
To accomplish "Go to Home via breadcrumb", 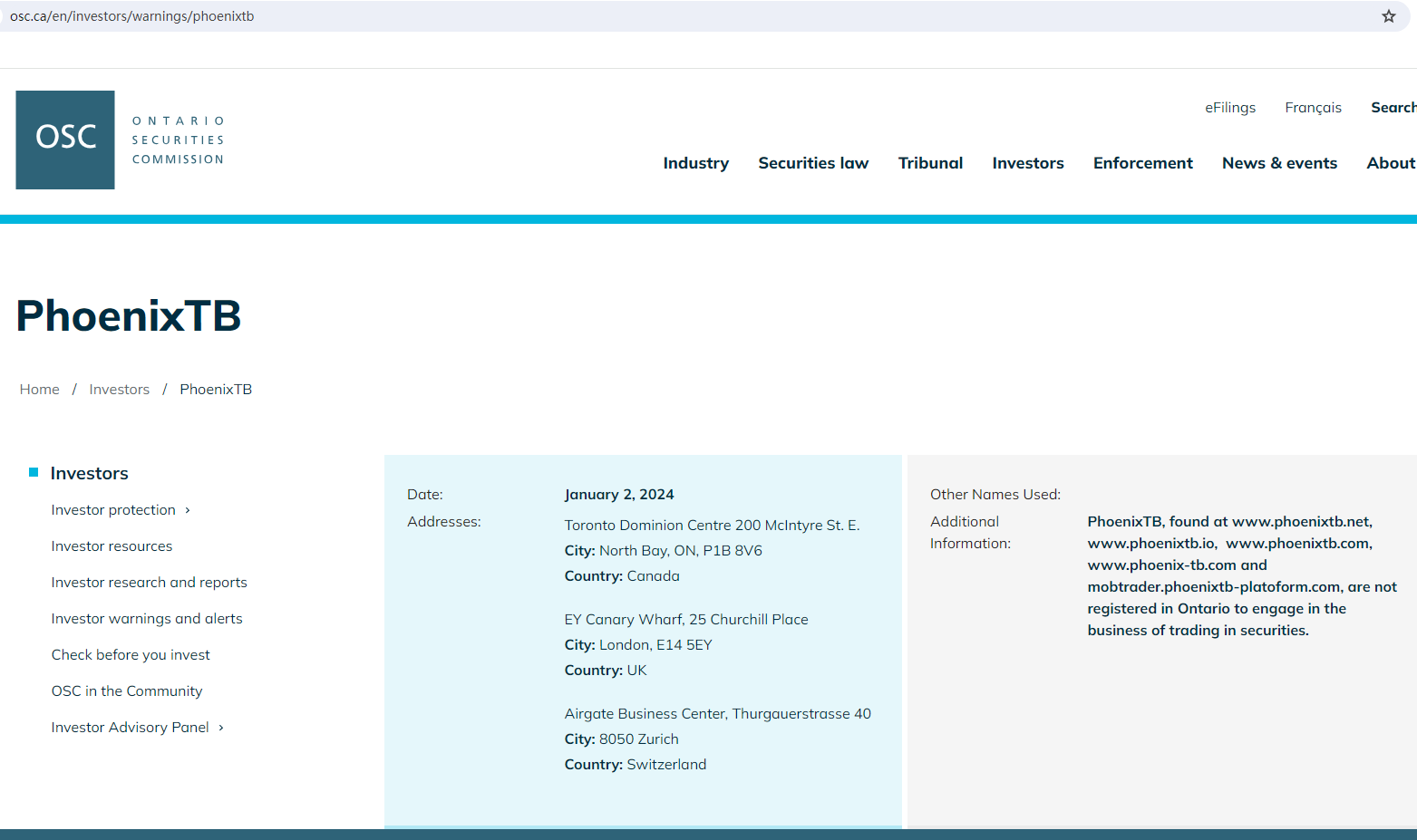I will click(x=40, y=390).
